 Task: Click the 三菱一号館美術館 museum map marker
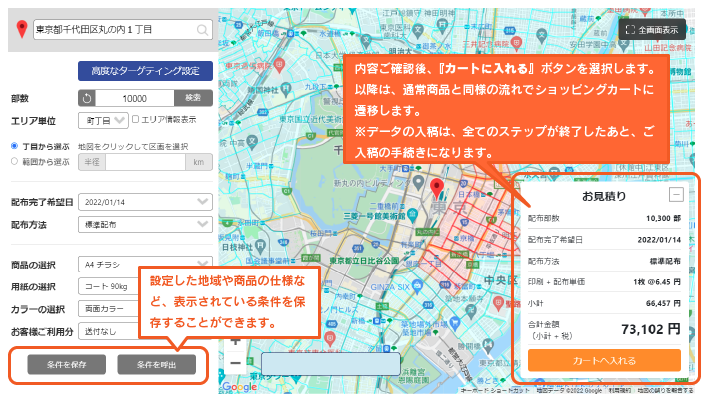[x=412, y=215]
